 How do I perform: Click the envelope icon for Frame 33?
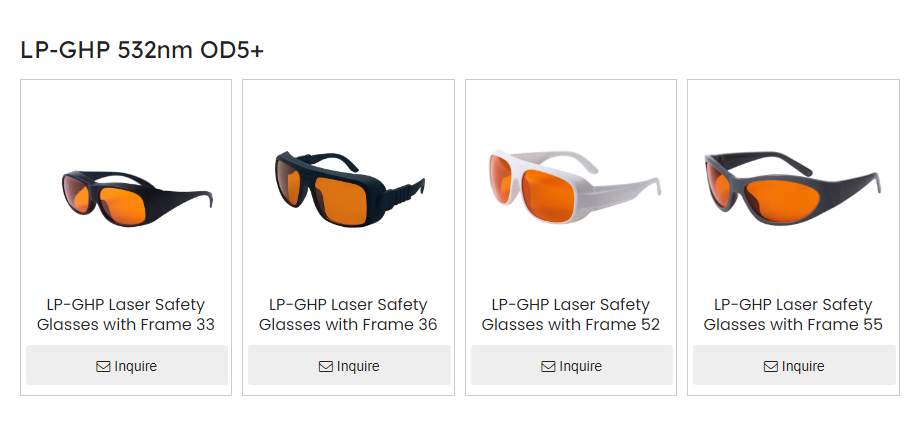point(103,367)
